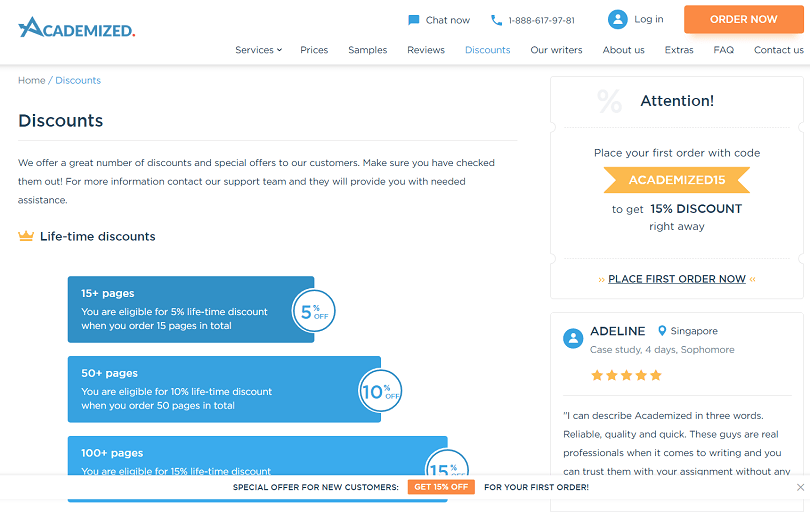
Task: Click the 5% OFF badge
Action: [x=314, y=312]
